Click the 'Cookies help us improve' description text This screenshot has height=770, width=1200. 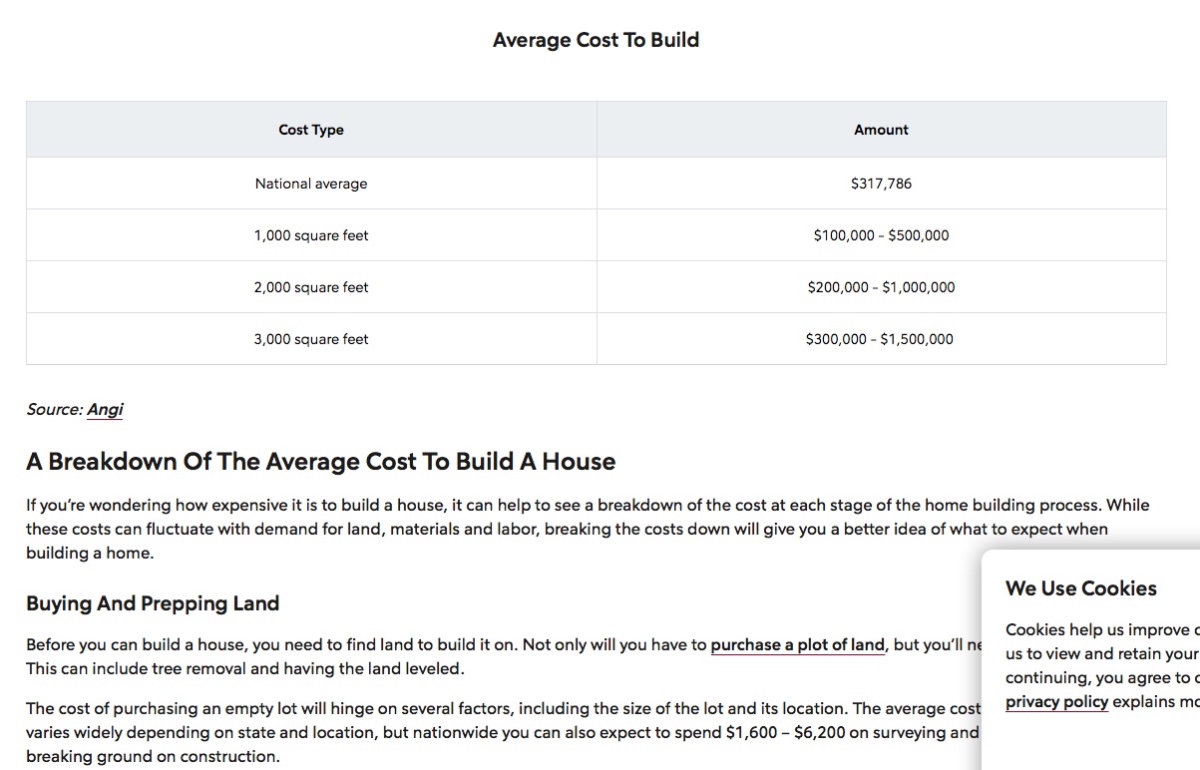pos(1100,654)
